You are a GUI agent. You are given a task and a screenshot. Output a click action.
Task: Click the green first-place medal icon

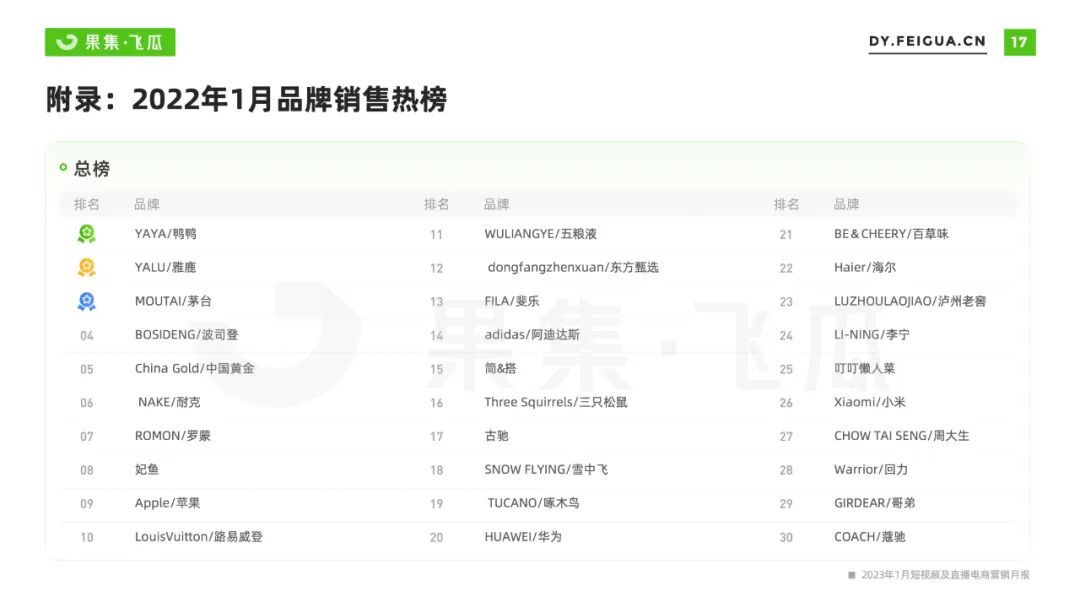point(86,234)
